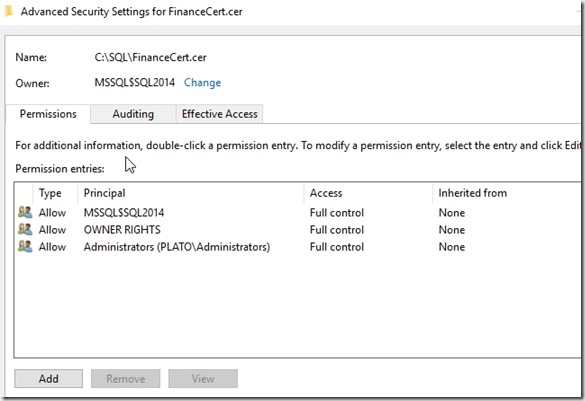
Task: Click the Permission entries label
Action: coord(60,169)
